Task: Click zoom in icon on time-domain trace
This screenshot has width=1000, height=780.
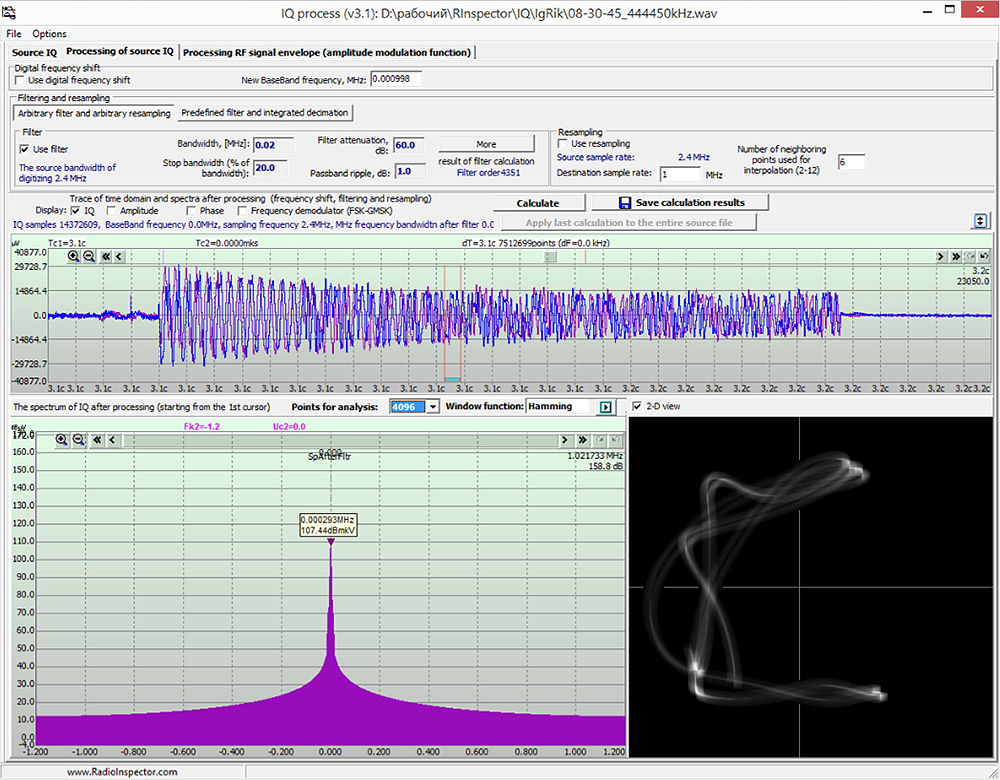Action: [x=74, y=256]
